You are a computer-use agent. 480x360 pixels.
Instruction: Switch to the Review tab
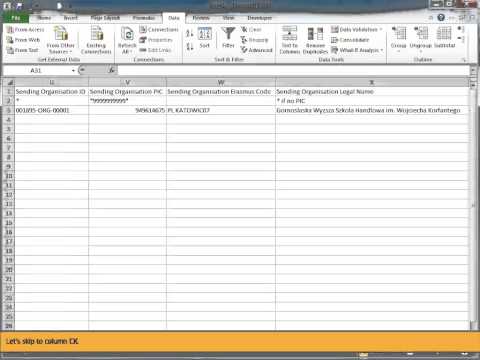tap(201, 18)
